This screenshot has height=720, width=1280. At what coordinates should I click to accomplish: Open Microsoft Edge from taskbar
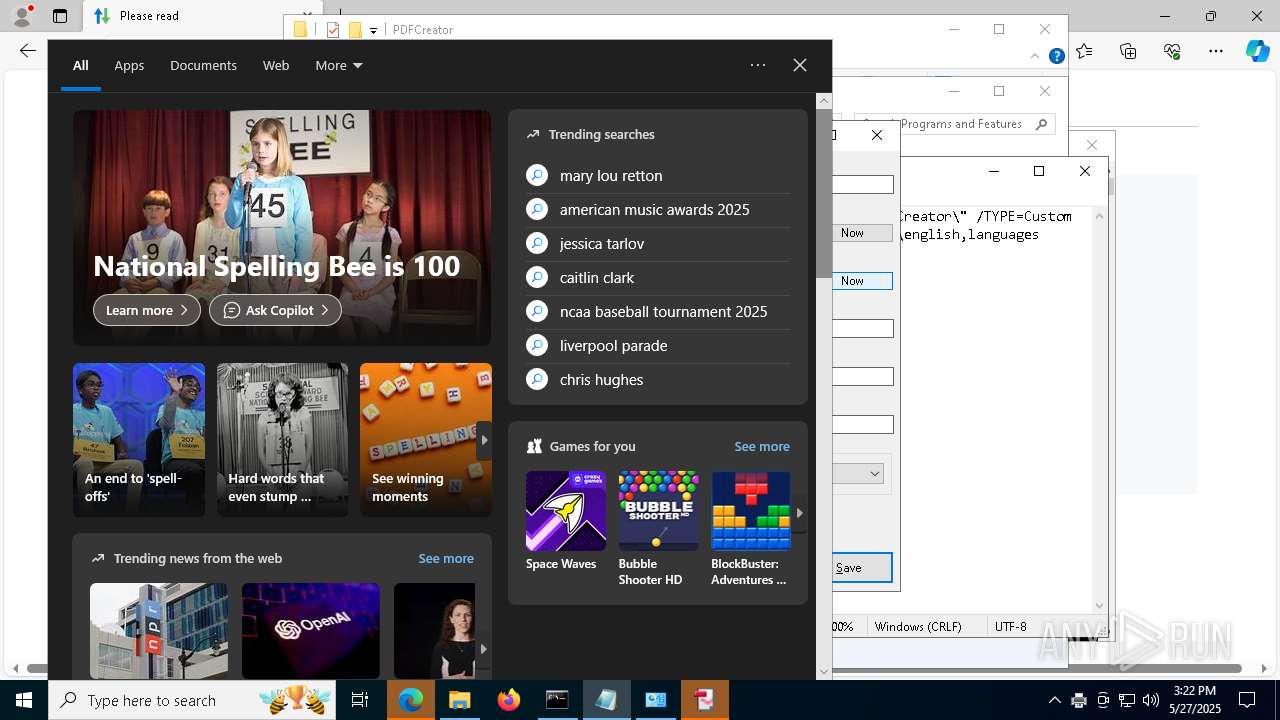click(x=411, y=701)
